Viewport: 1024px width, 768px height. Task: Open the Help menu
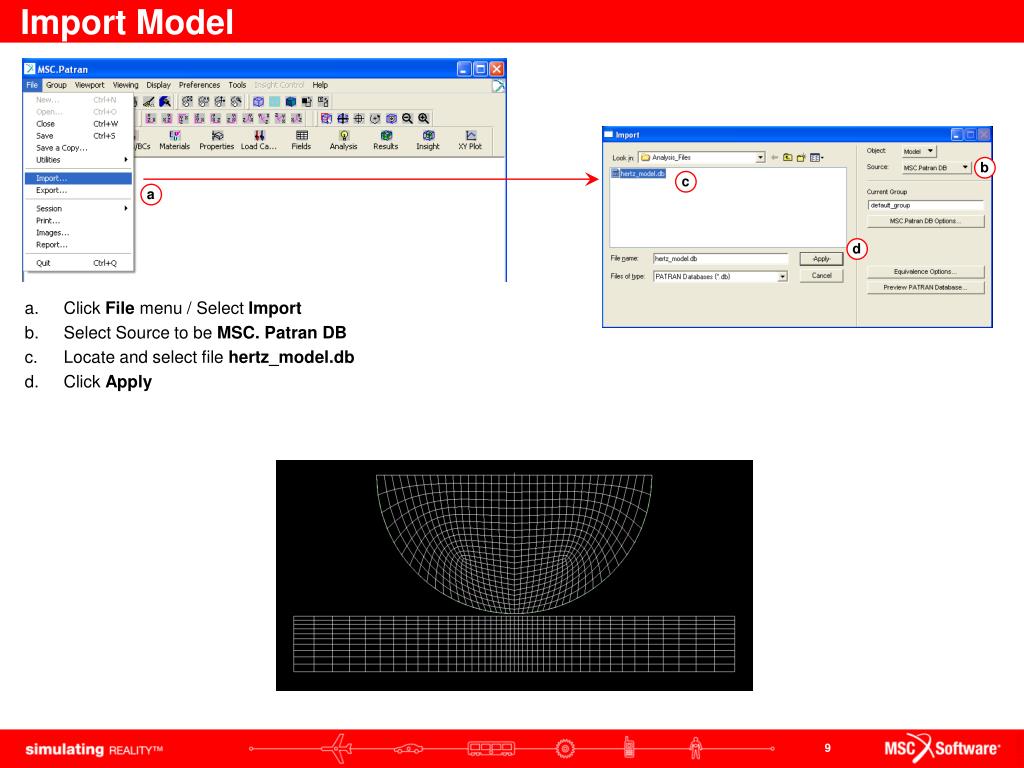coord(320,85)
